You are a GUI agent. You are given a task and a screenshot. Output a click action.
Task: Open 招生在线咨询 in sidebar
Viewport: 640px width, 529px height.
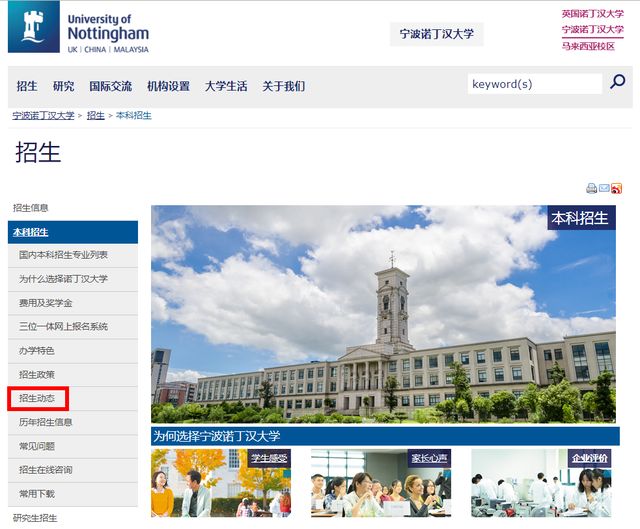(x=73, y=470)
